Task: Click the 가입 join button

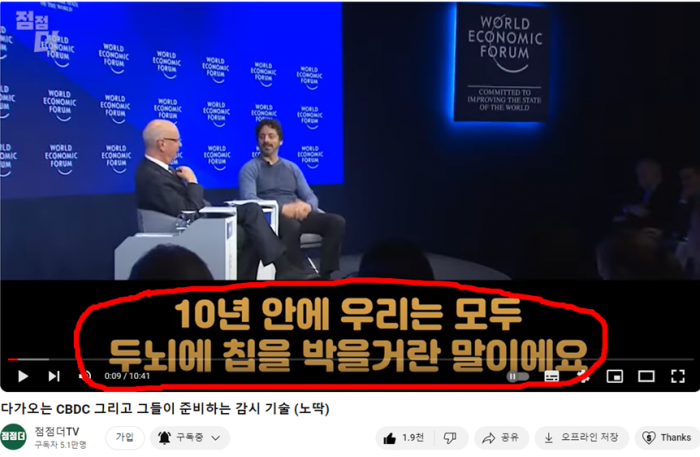Action: tap(125, 438)
